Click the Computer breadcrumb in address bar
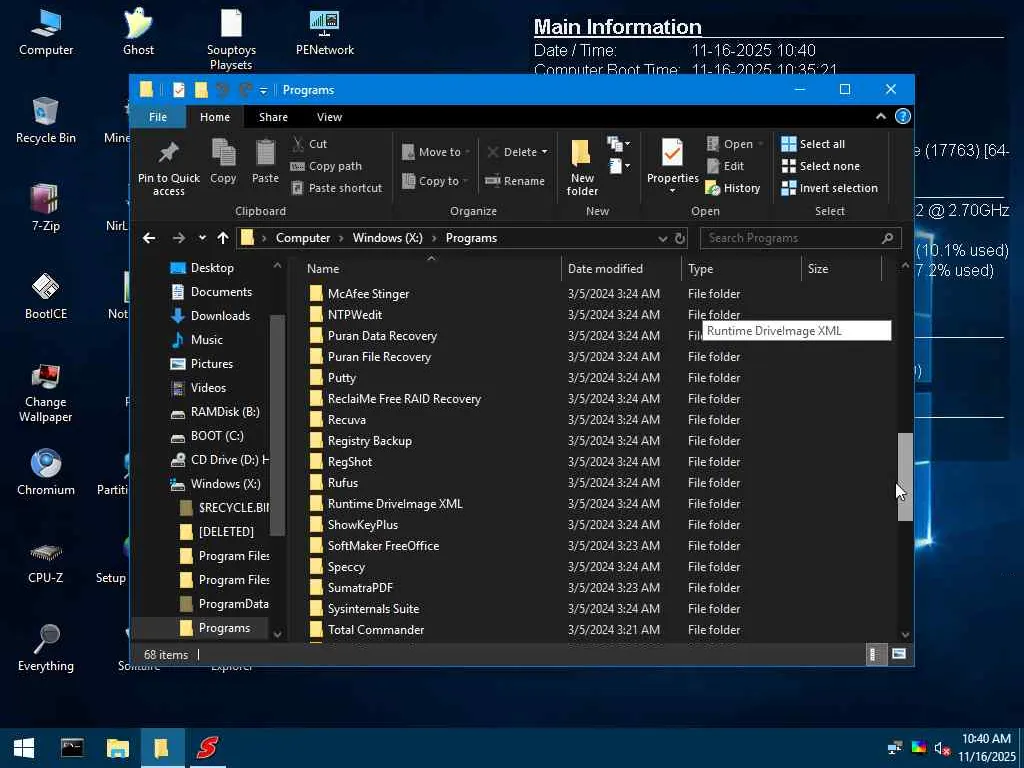The width and height of the screenshot is (1024, 768). point(302,238)
